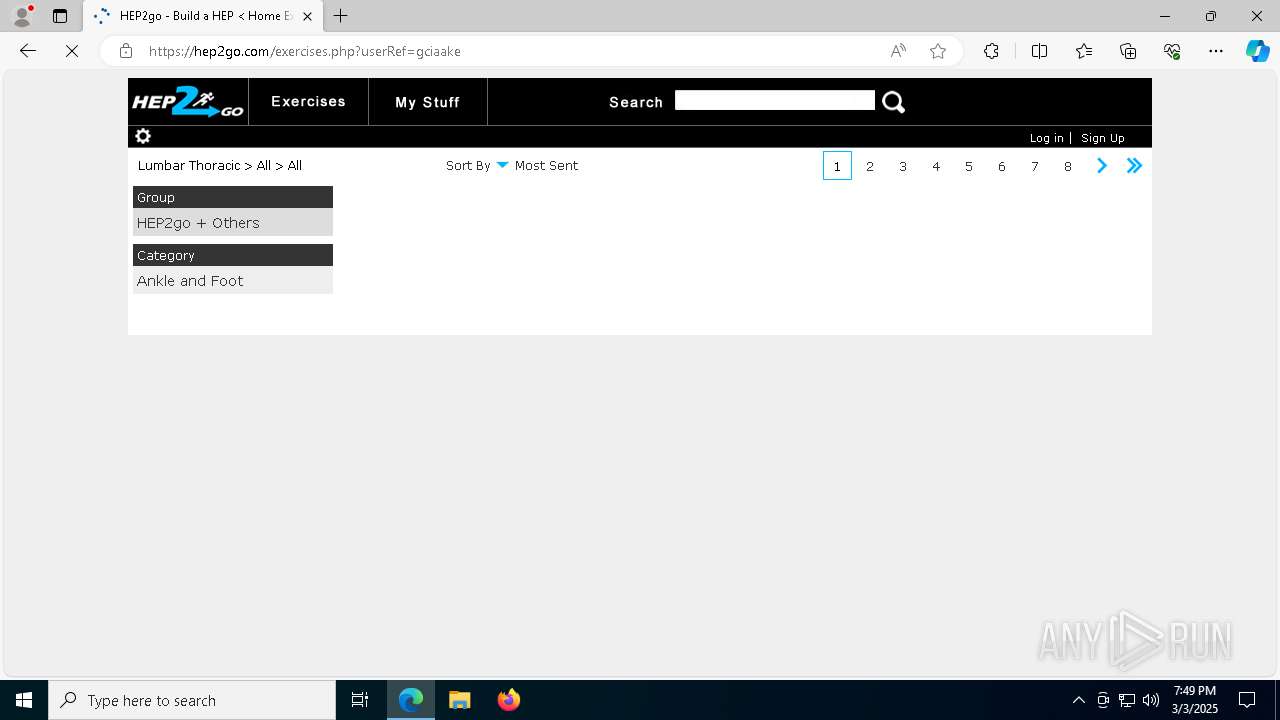Screen dimensions: 1280x720
Task: Click the browser address bar URL
Action: [x=305, y=51]
